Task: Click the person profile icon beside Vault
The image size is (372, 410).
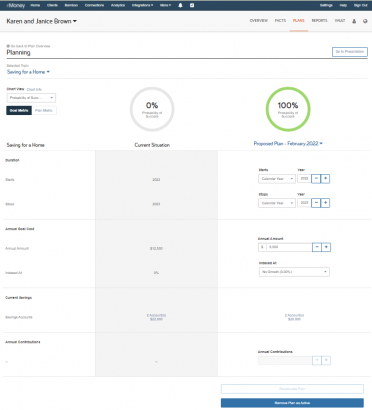Action: coord(354,21)
